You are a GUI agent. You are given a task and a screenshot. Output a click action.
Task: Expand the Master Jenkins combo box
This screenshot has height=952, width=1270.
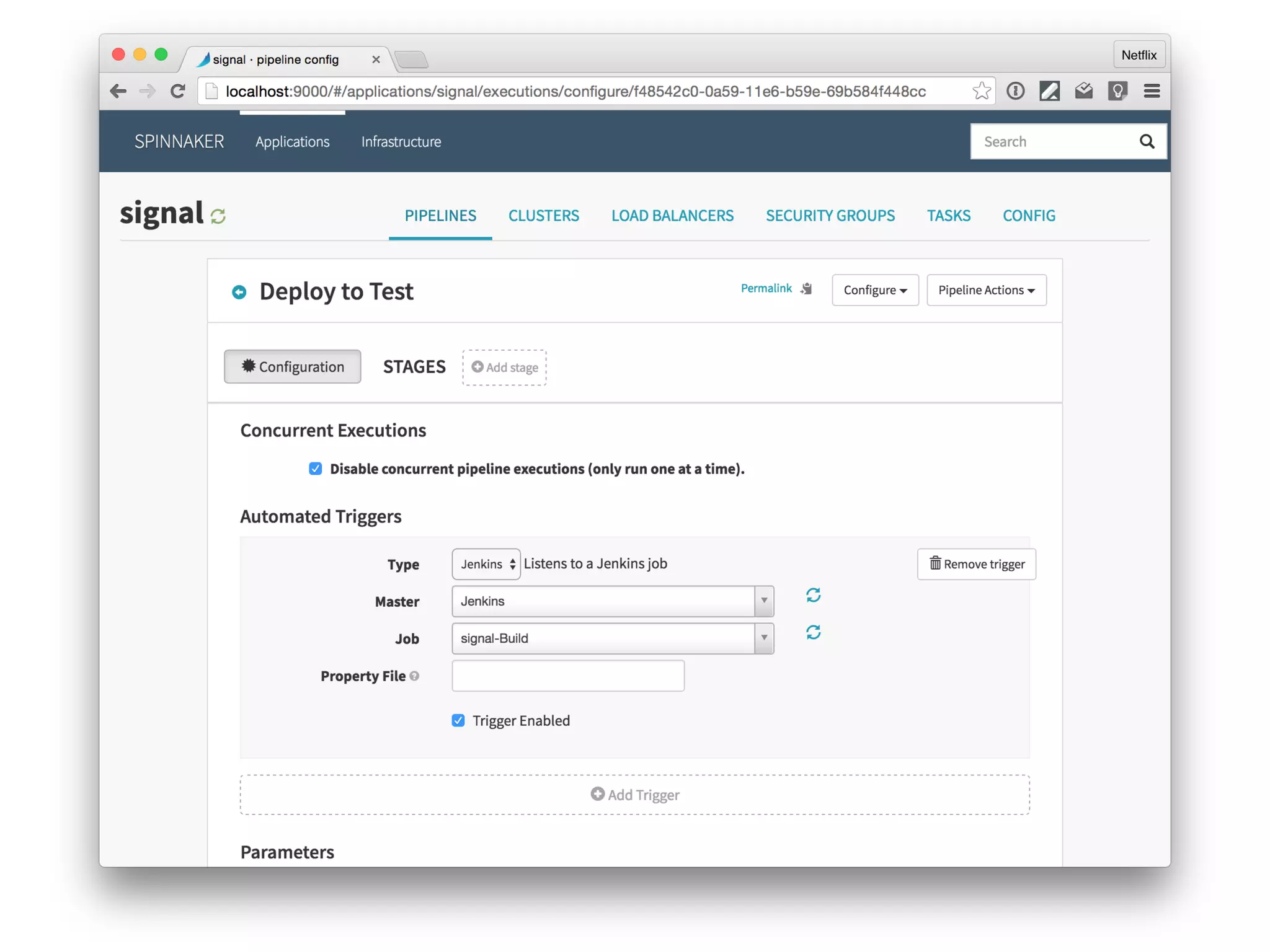763,601
